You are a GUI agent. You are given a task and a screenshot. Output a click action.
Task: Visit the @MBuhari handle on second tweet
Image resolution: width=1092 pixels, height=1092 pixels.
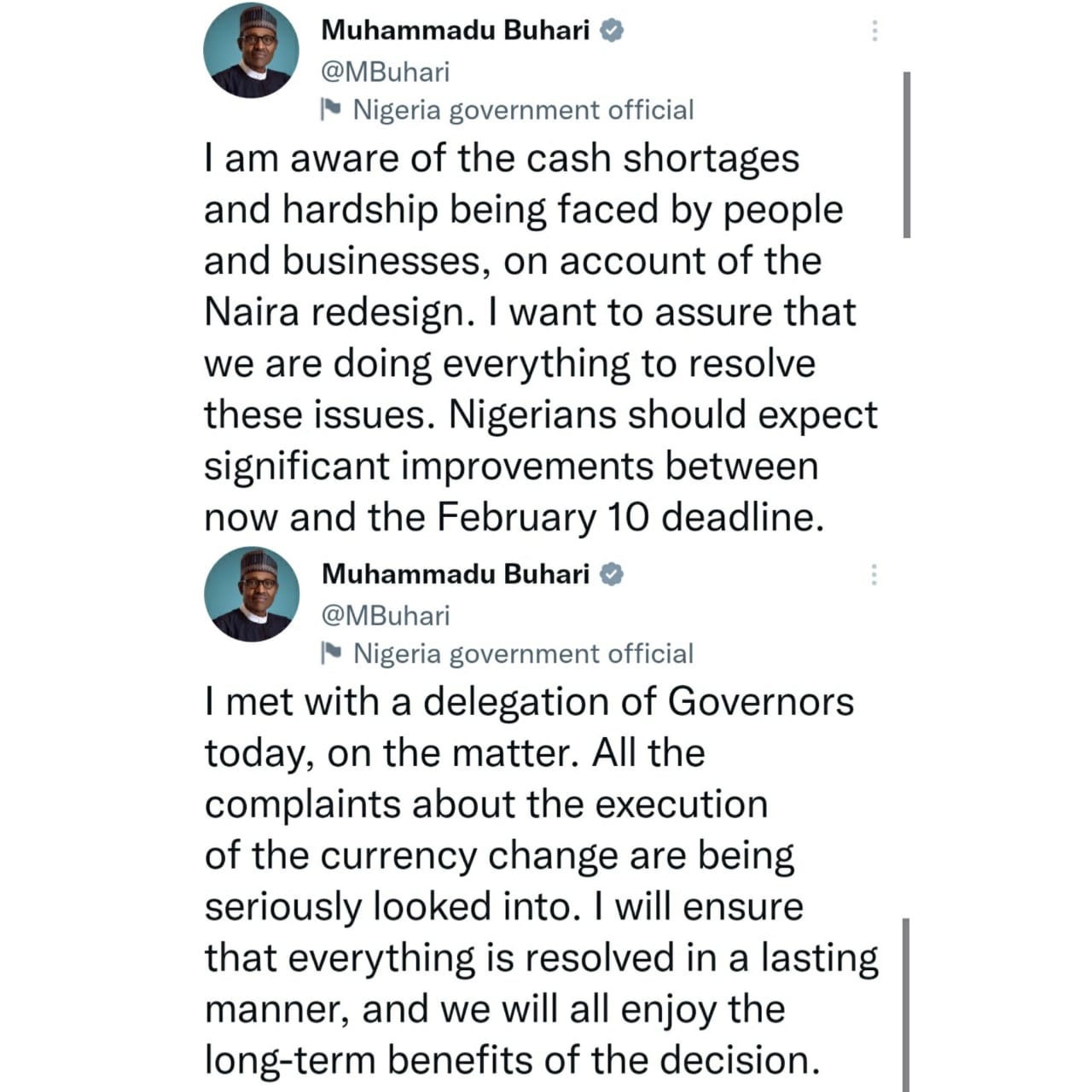(386, 615)
